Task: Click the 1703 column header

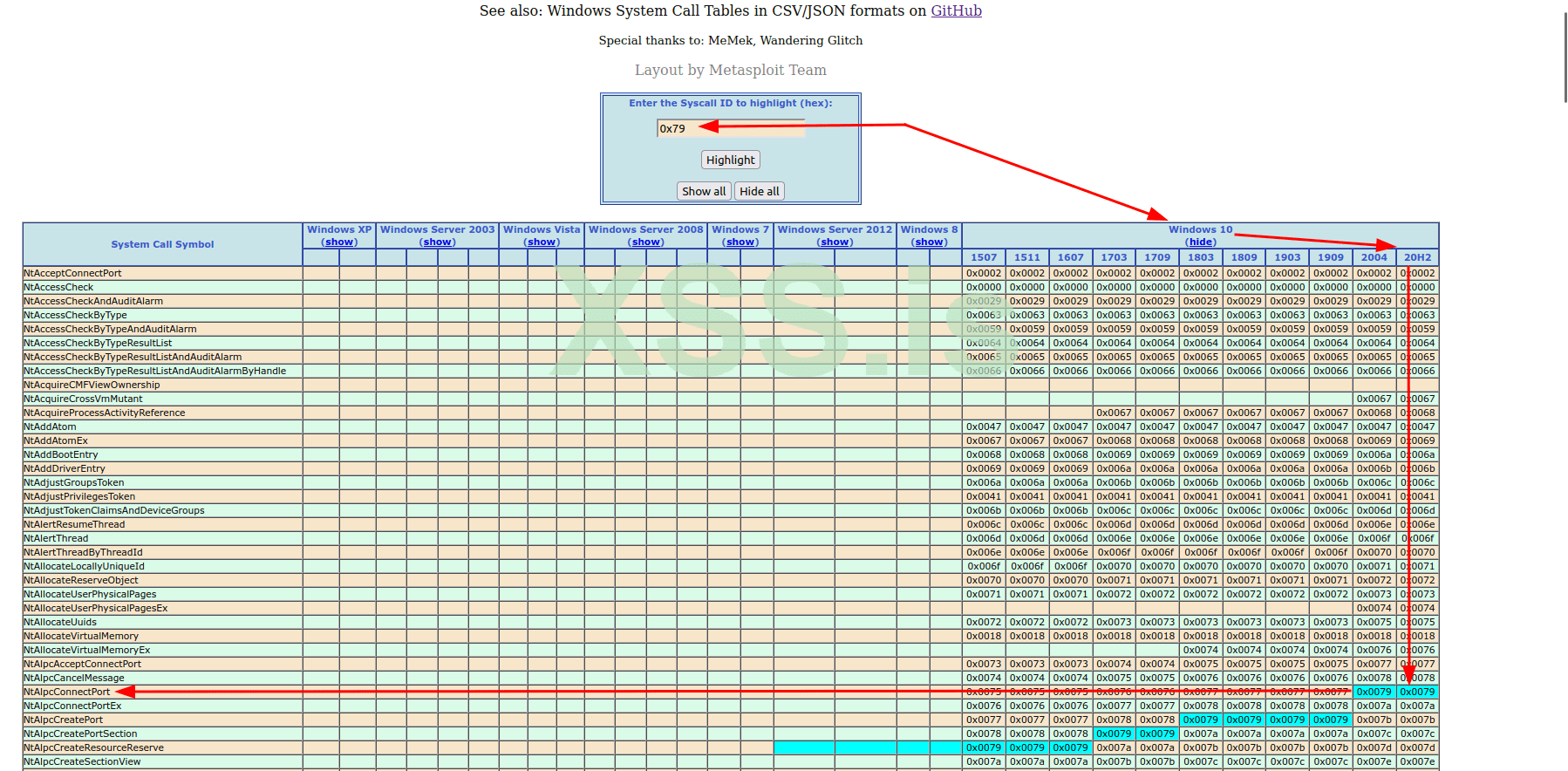Action: 1114,257
